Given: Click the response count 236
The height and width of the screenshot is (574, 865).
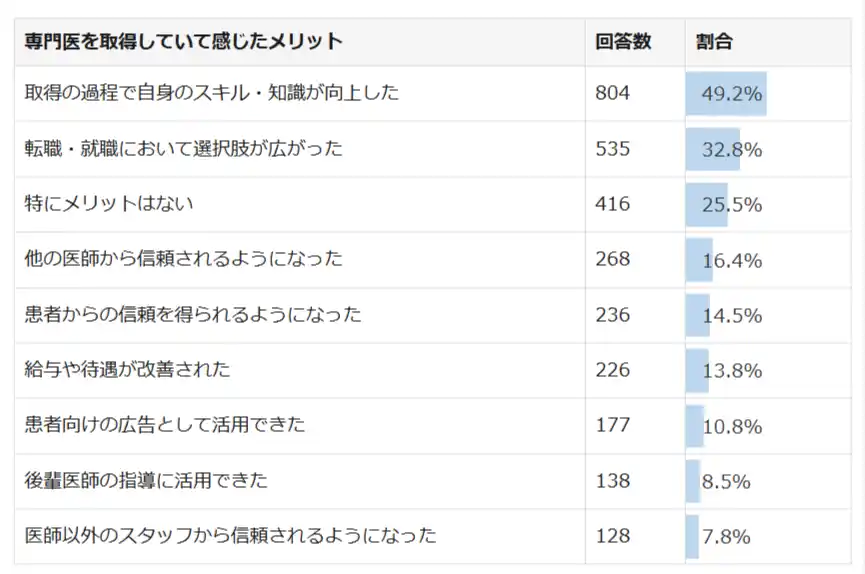Looking at the screenshot, I should [x=612, y=315].
